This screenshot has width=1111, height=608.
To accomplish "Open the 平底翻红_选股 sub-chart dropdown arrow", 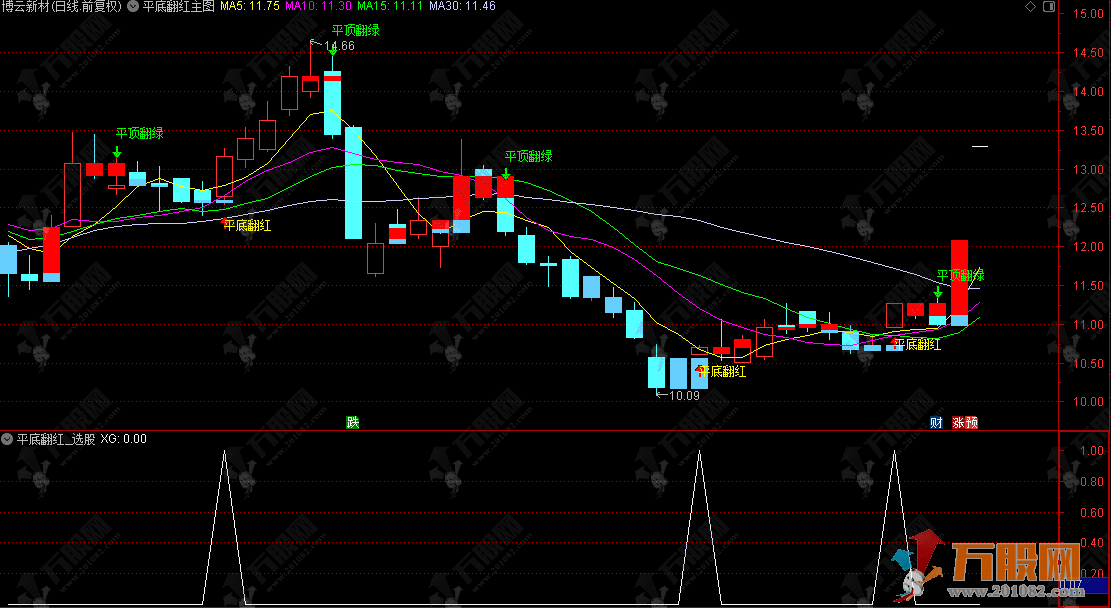I will coord(7,439).
